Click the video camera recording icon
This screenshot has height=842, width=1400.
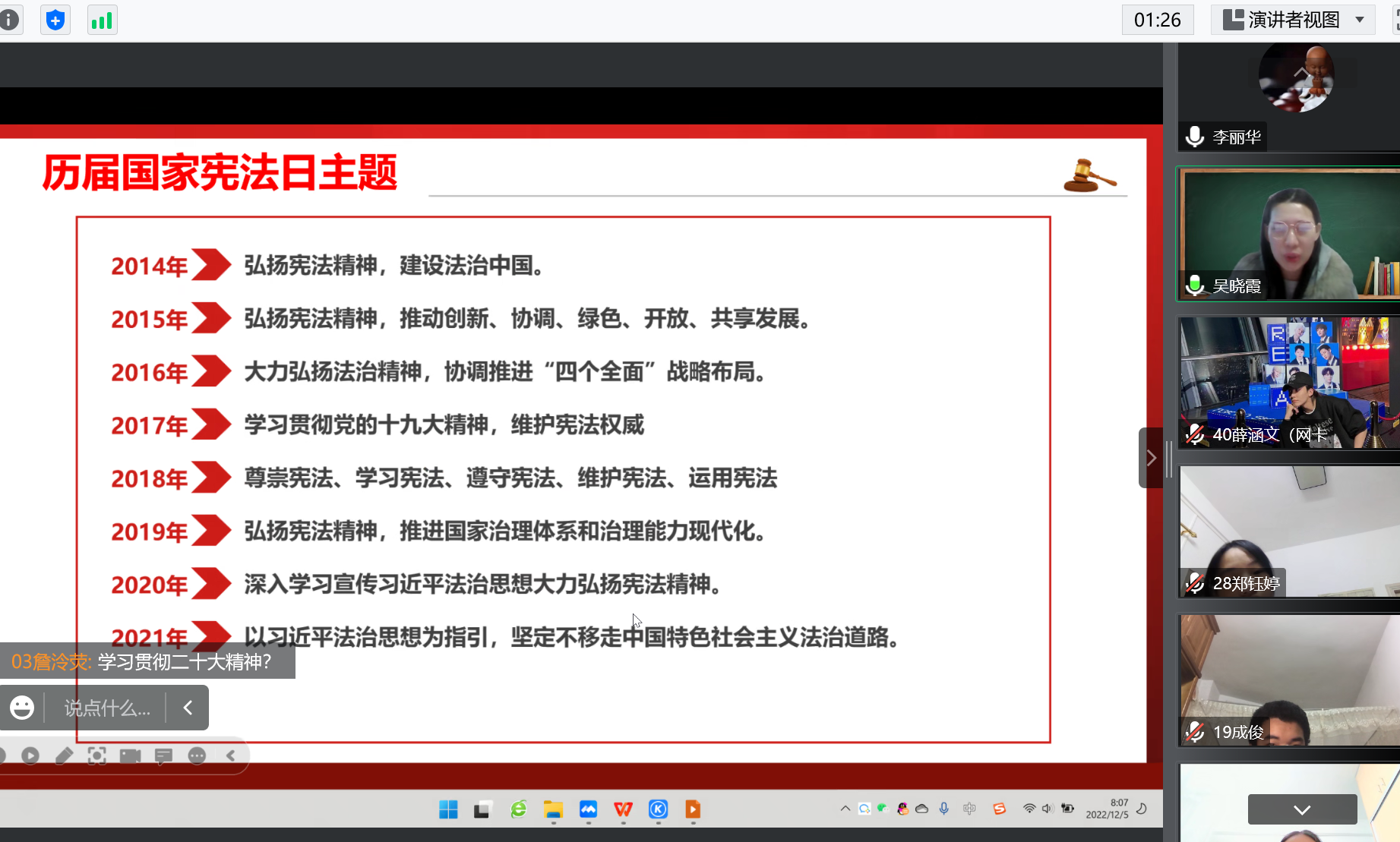(x=130, y=755)
